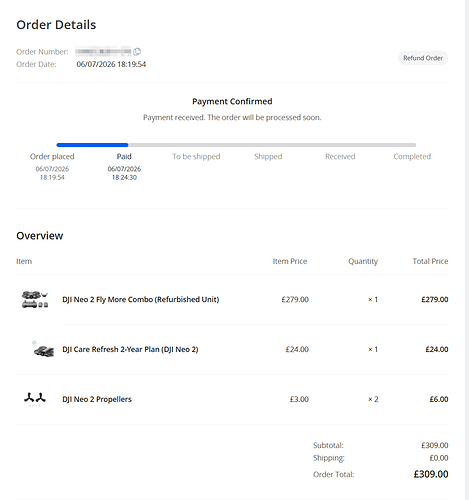Click the Order Total amount £309.00
Image resolution: width=469 pixels, height=500 pixels.
pyautogui.click(x=431, y=474)
